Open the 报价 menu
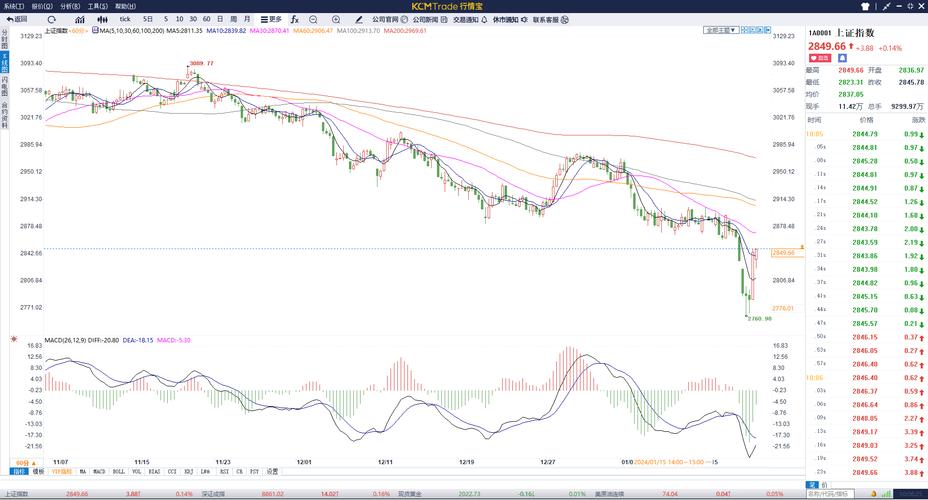Viewport: 928px width, 500px height. (x=42, y=6)
